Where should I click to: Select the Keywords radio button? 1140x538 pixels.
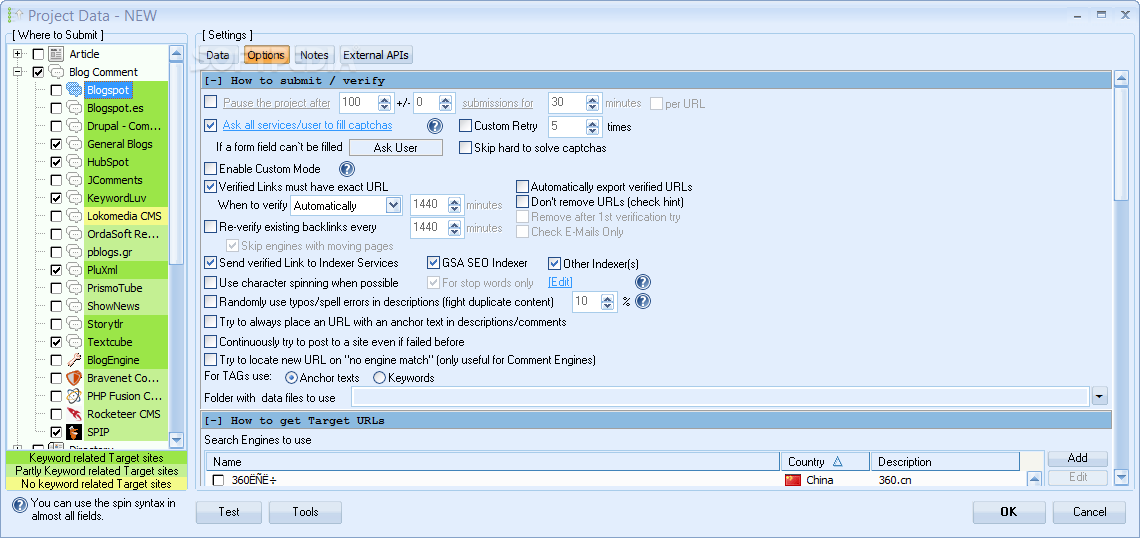click(380, 378)
